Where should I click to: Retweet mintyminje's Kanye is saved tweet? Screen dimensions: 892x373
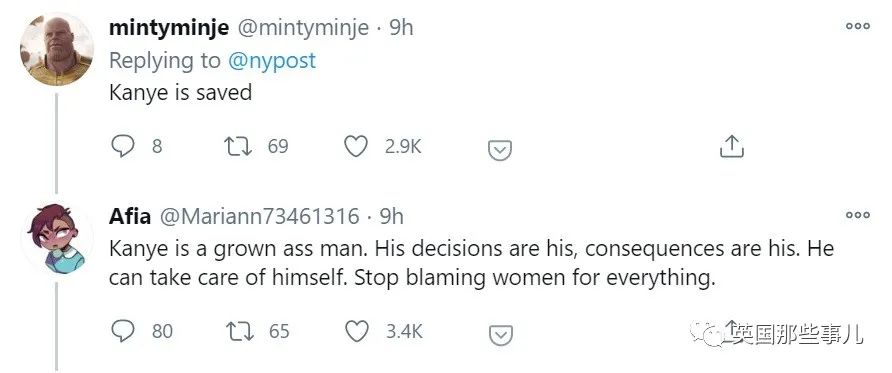pos(238,147)
